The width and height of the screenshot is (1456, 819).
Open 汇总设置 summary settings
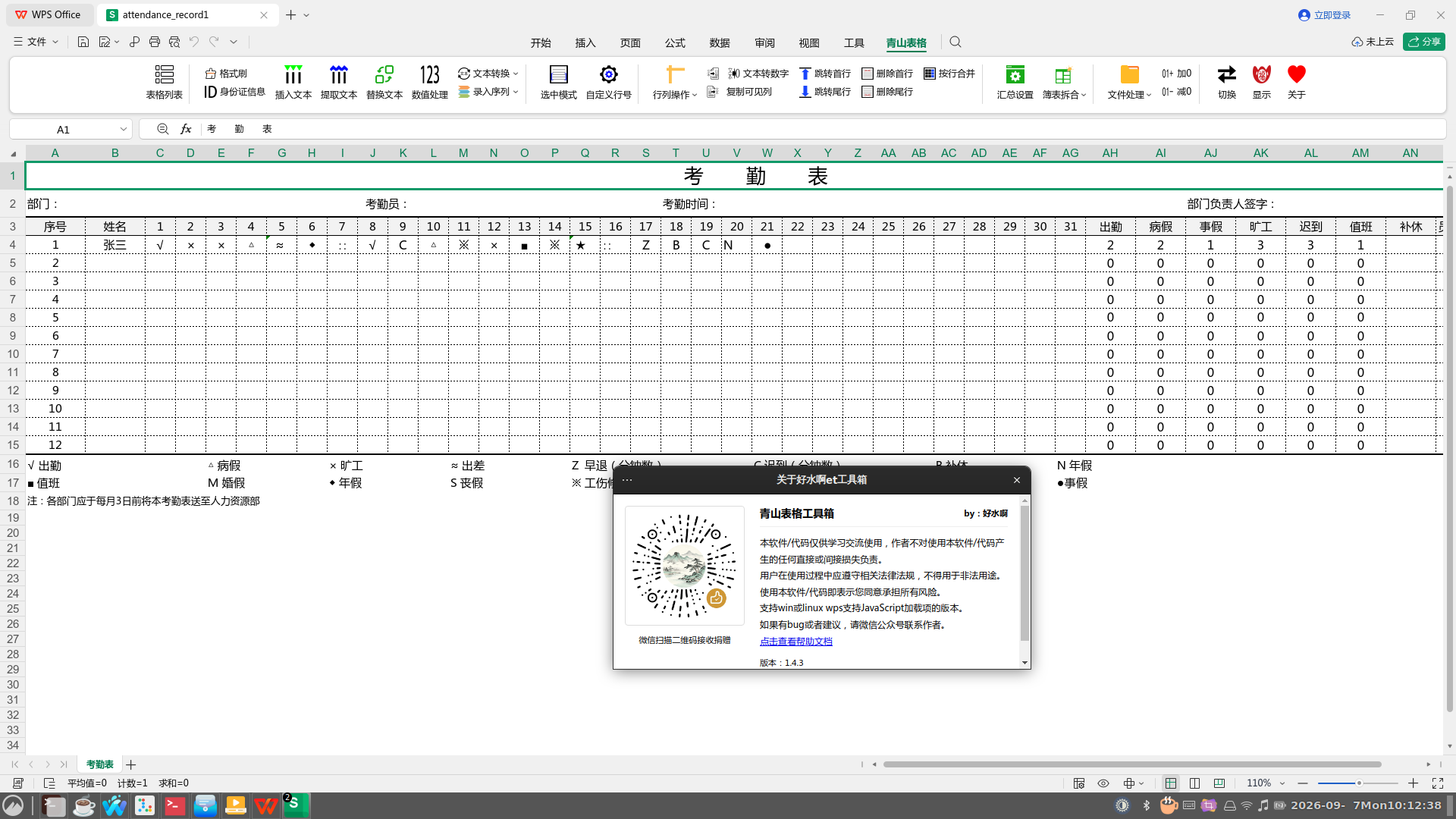coord(1015,82)
